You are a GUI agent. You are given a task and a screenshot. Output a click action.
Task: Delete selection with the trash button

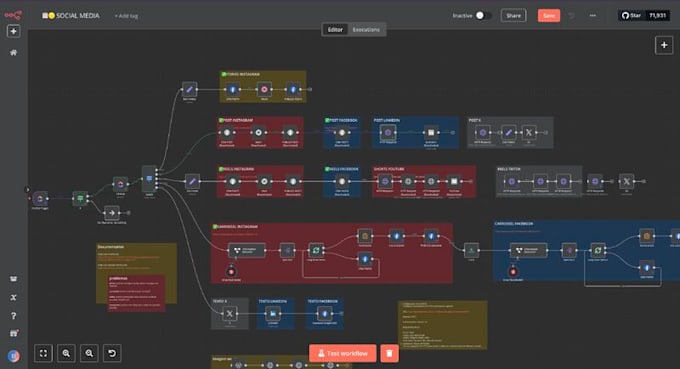click(389, 353)
